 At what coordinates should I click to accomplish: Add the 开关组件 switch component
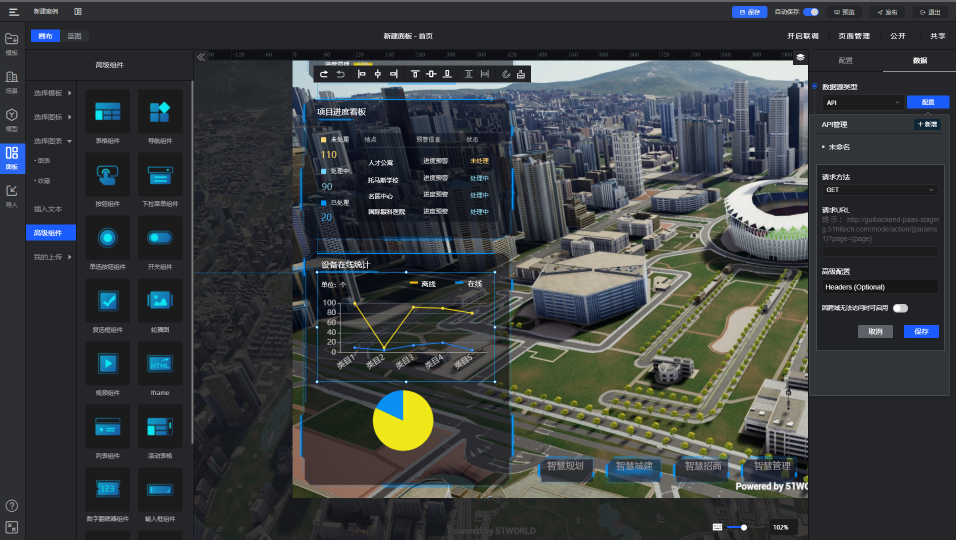pos(160,238)
